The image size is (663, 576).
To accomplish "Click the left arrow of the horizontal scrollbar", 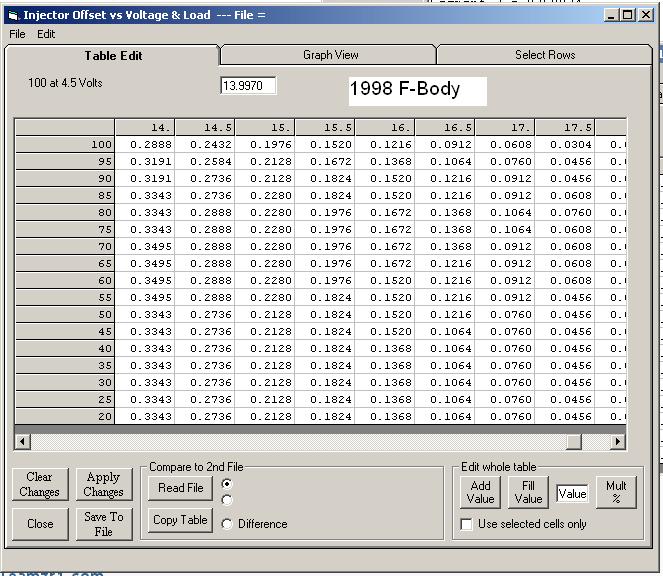I will coord(22,441).
